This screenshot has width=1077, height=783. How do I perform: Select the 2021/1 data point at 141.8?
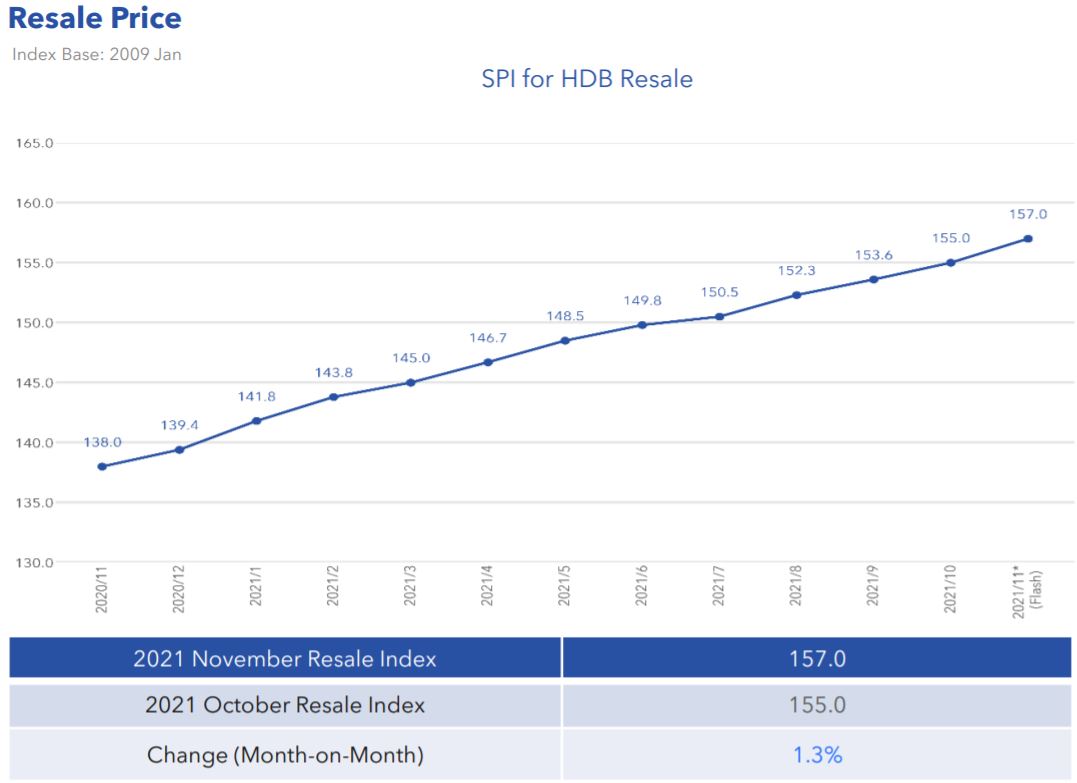[256, 421]
